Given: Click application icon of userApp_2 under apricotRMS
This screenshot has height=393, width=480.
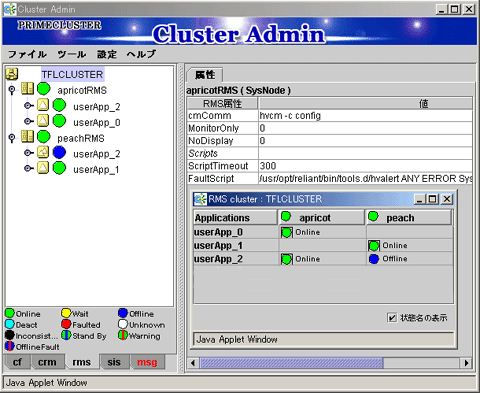Looking at the screenshot, I should click(x=43, y=105).
